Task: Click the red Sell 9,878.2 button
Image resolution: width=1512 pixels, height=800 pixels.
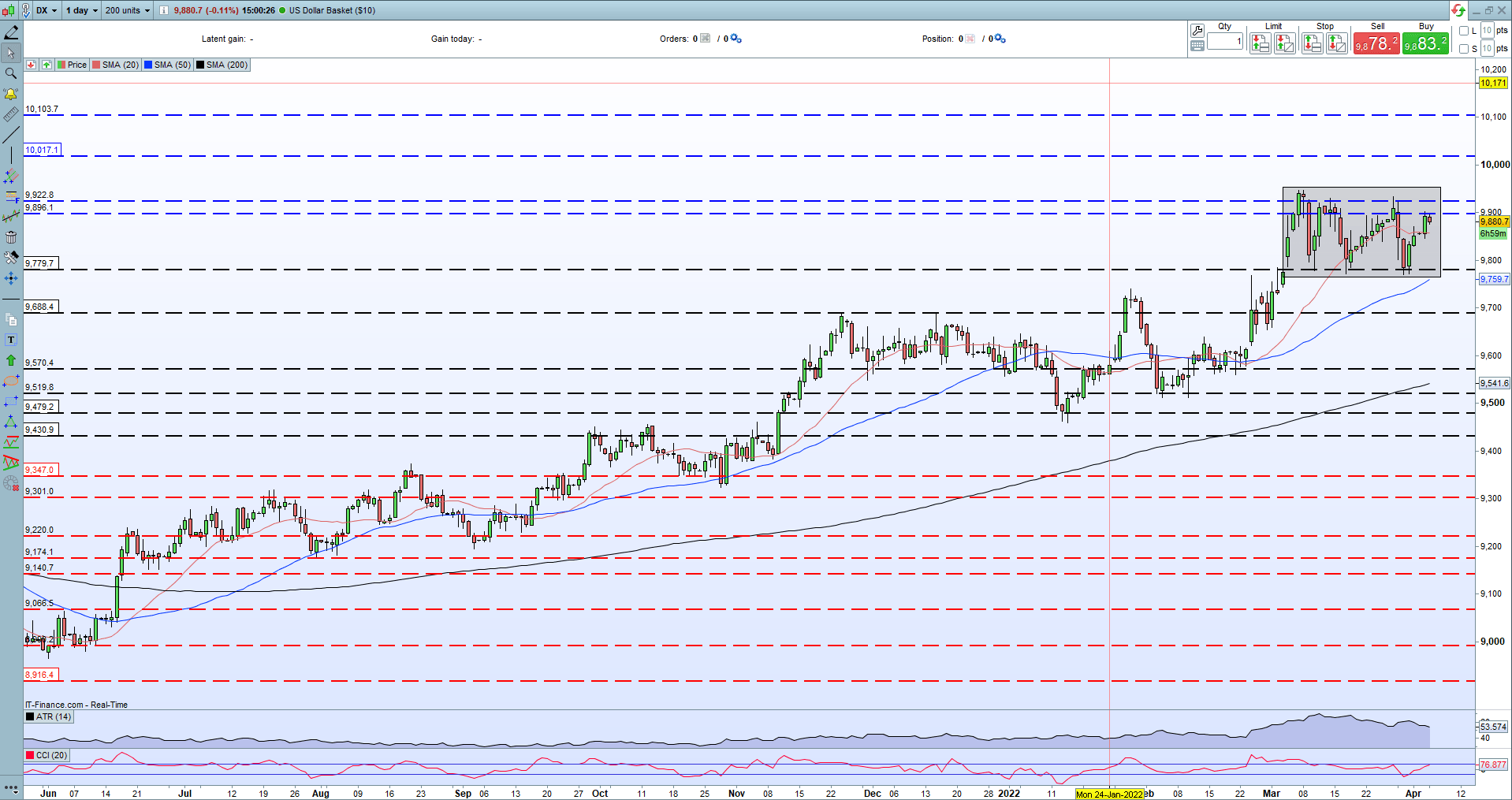Action: point(1376,43)
